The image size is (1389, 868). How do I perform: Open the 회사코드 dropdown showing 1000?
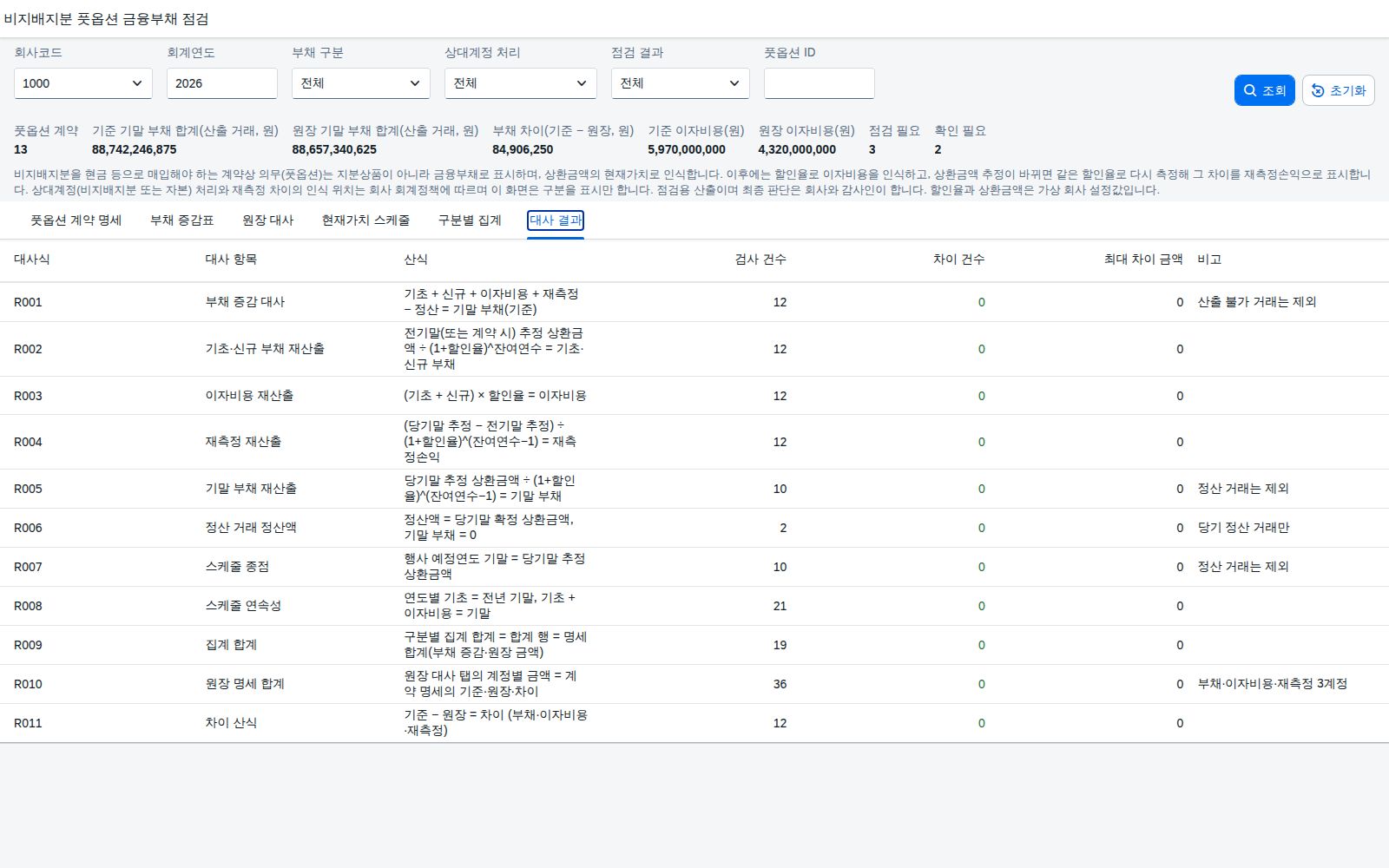(x=83, y=83)
